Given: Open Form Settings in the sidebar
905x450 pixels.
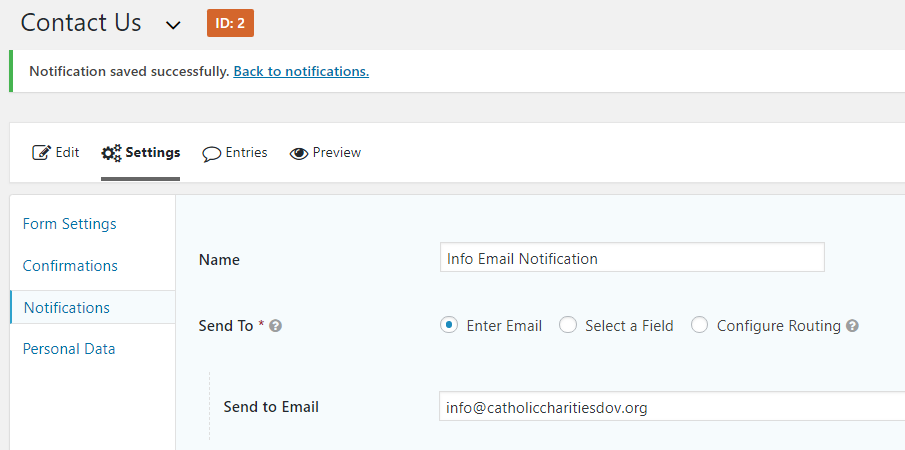Looking at the screenshot, I should point(69,224).
